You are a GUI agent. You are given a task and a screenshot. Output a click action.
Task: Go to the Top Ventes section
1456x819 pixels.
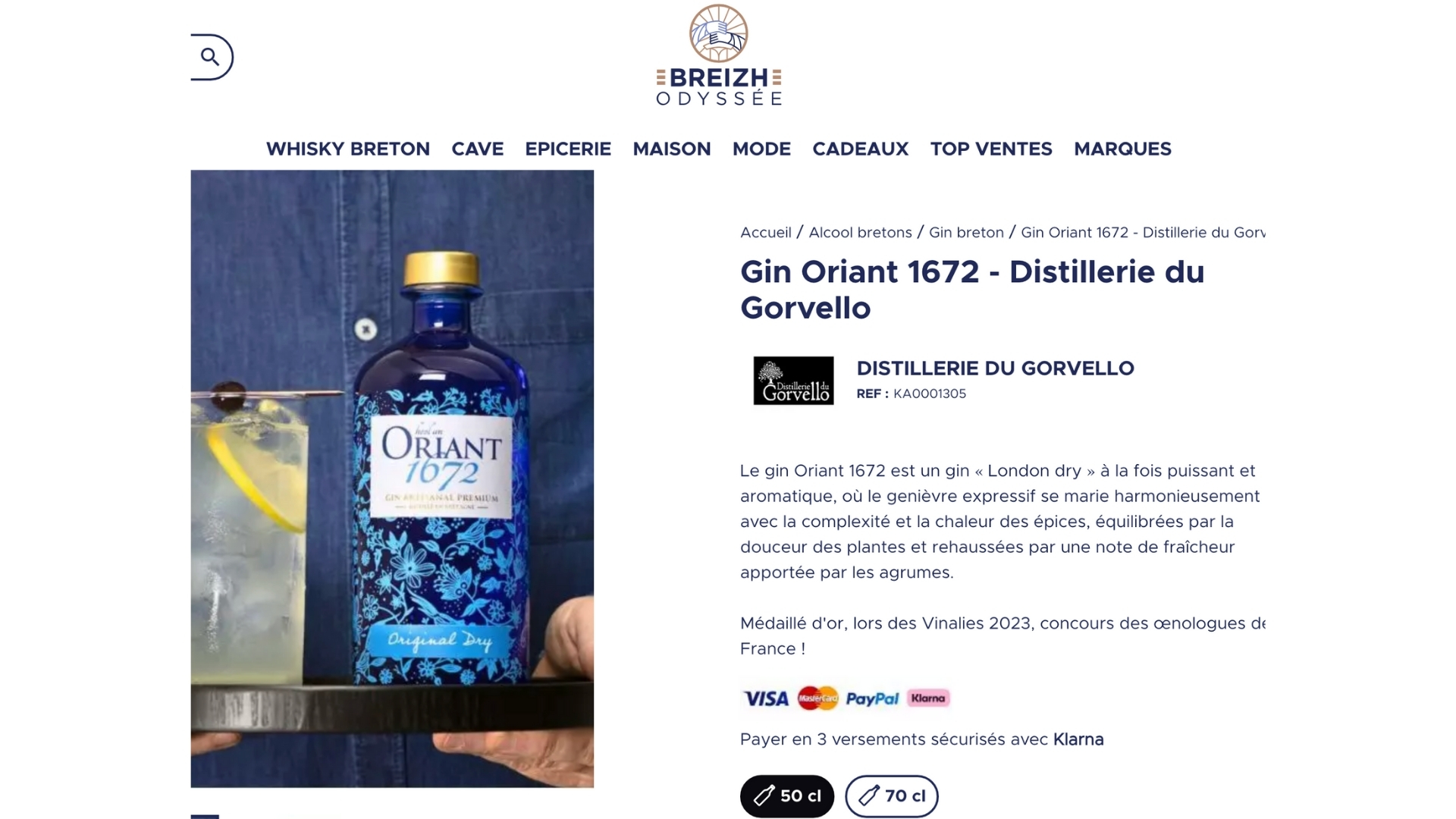pos(991,149)
